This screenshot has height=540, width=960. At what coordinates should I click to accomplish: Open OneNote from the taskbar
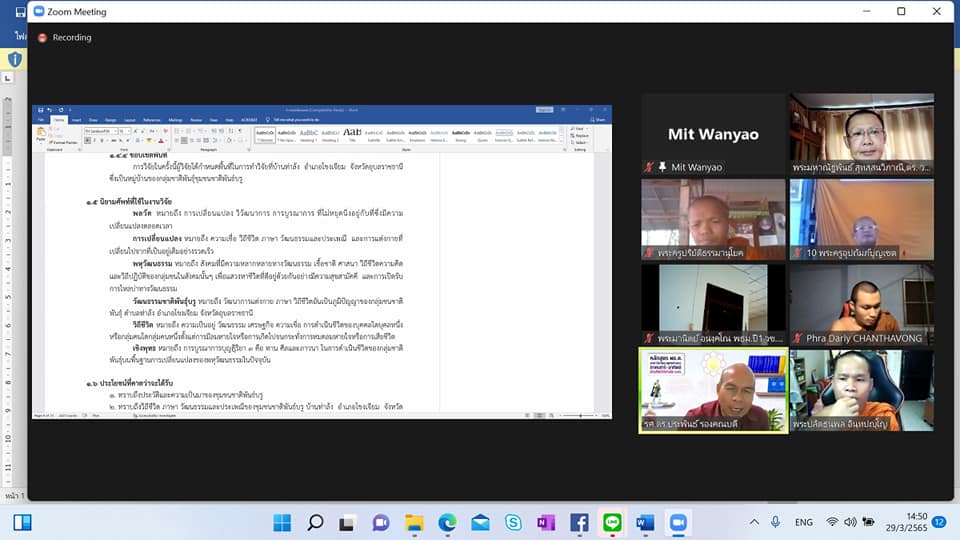click(x=546, y=523)
